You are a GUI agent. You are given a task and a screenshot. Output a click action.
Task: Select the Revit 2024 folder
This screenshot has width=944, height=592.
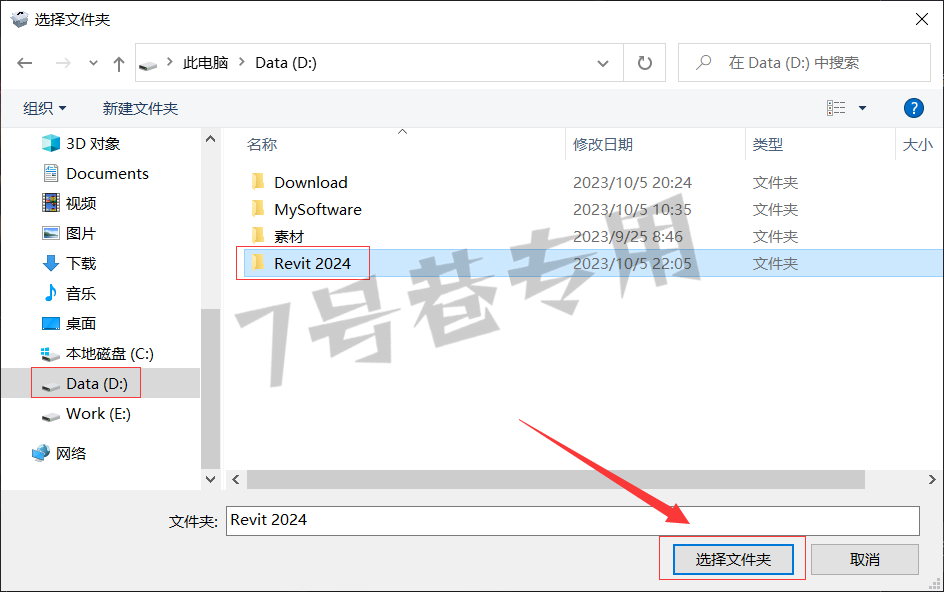pos(312,263)
